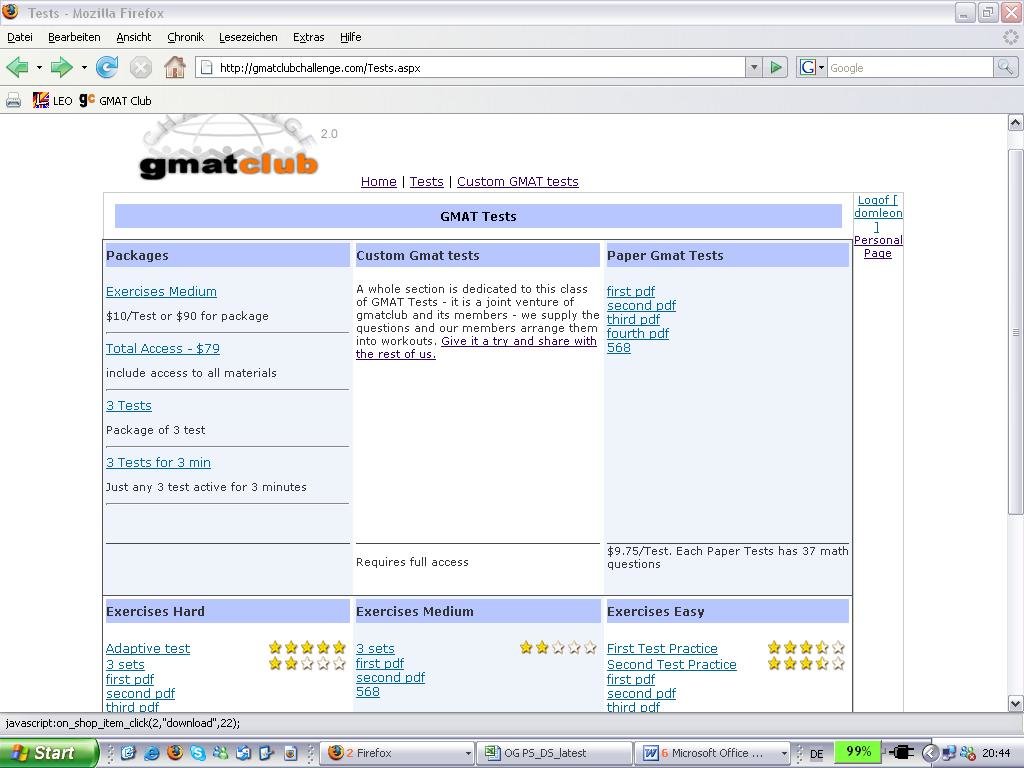Open the Datei menu
This screenshot has width=1024, height=768.
point(20,37)
